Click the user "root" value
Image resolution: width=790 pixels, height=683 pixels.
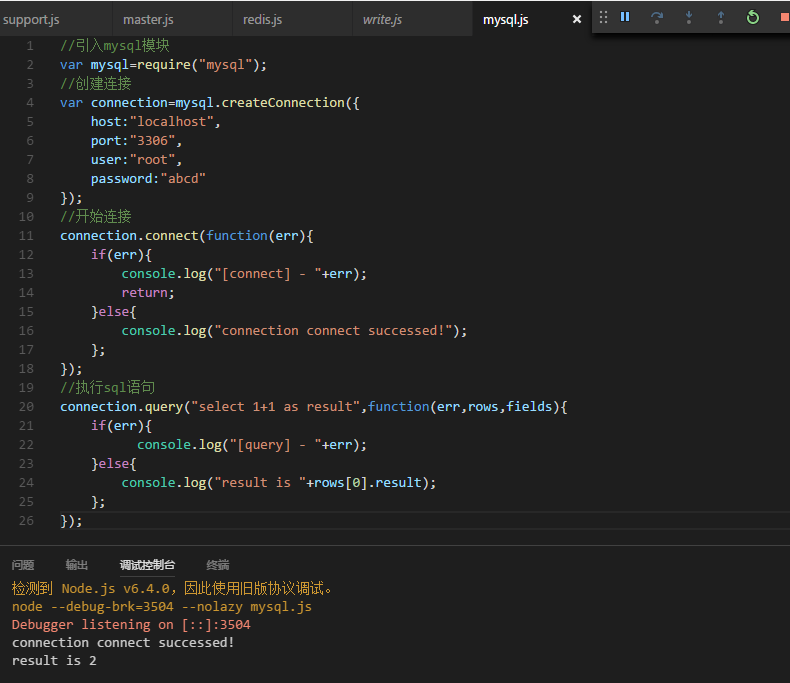tap(152, 160)
